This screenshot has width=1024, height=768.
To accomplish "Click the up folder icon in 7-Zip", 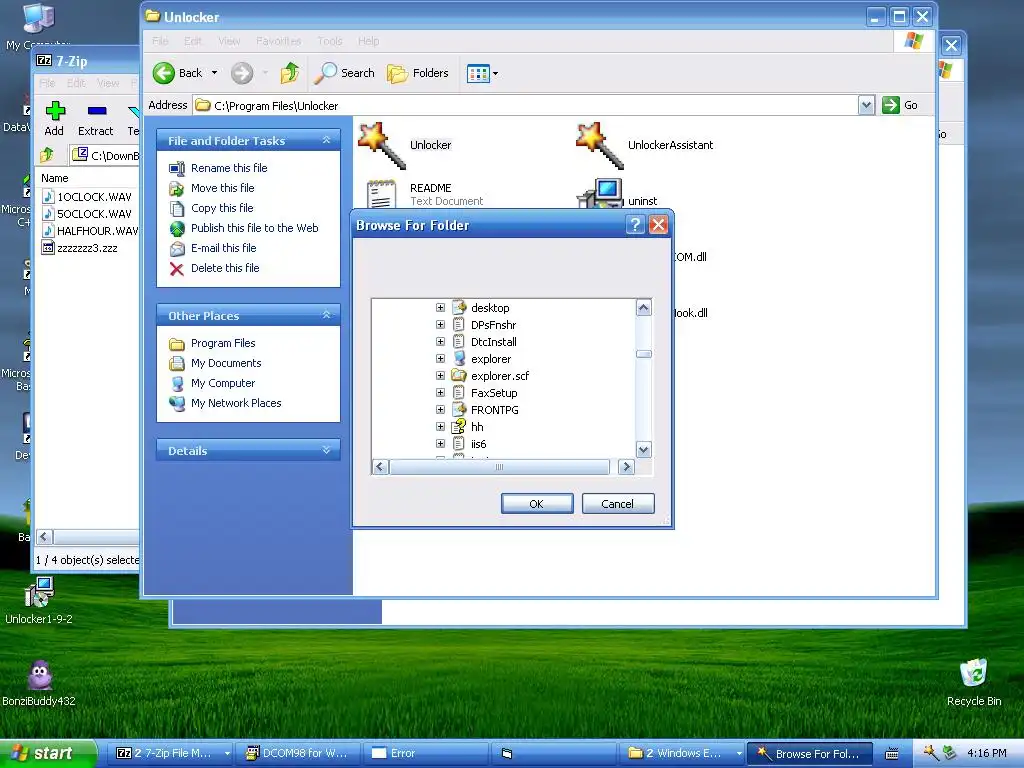I will (x=46, y=155).
